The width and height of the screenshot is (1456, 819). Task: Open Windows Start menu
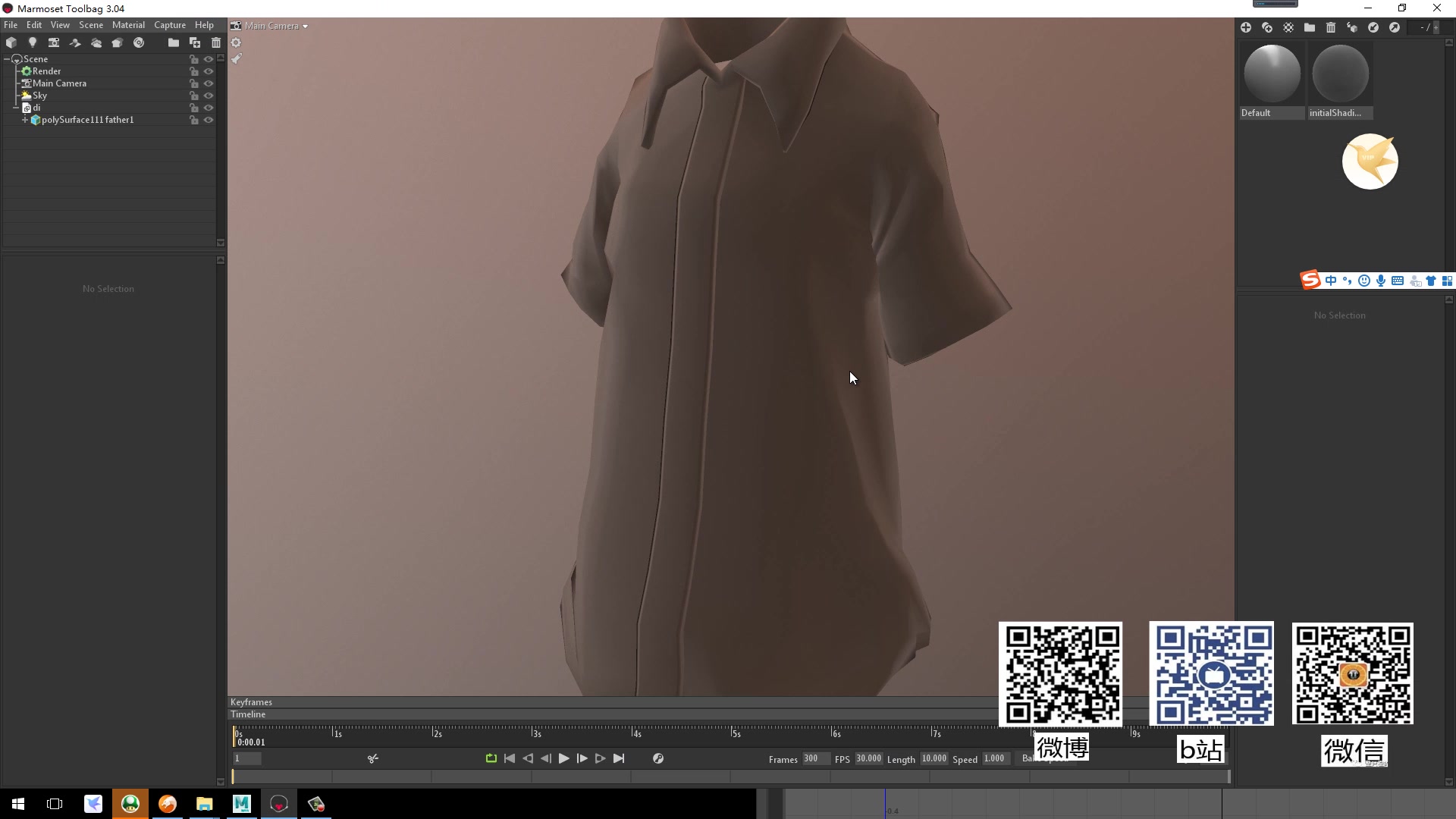18,804
